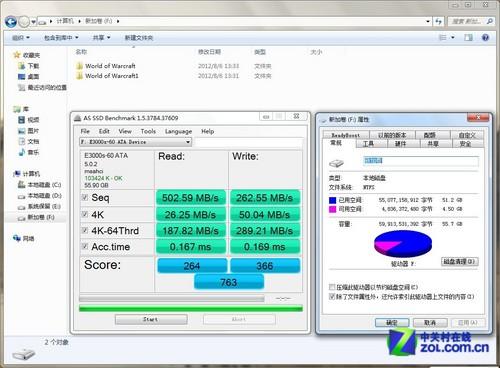The image size is (500, 368).
Task: Open Explorer help question mark icon
Action: [x=485, y=37]
